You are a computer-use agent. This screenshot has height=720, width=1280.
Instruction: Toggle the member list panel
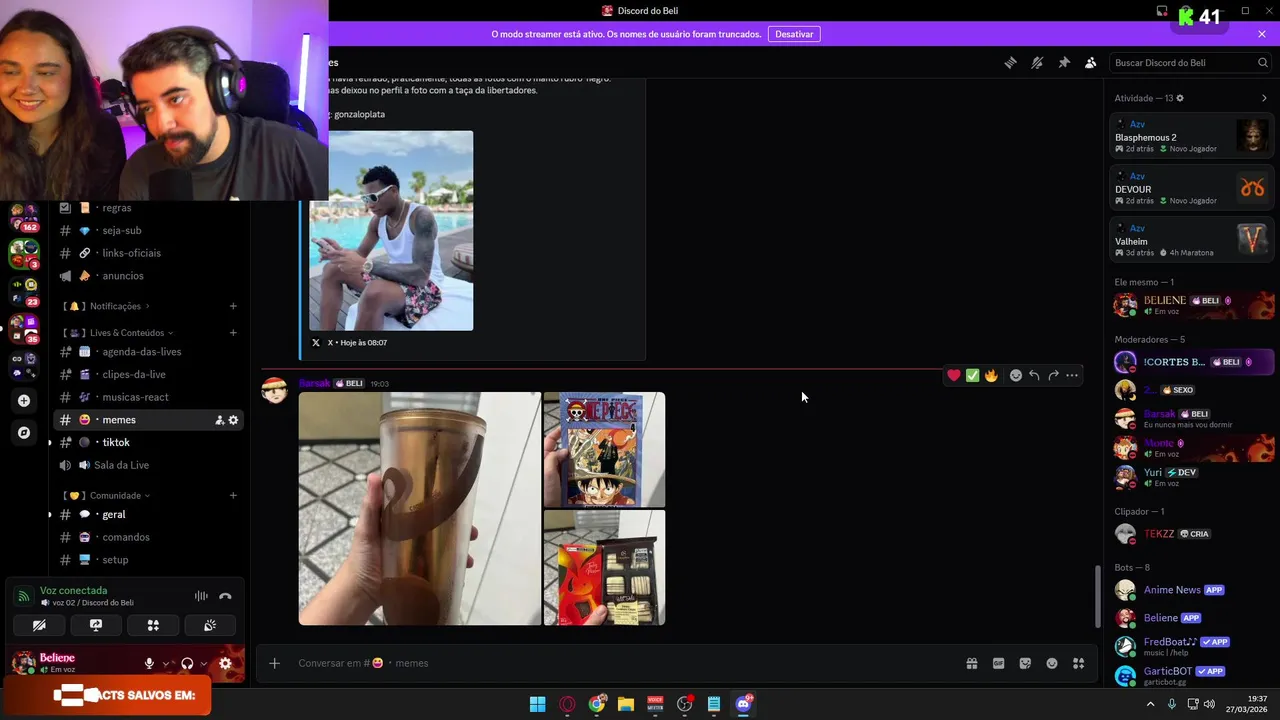[x=1091, y=62]
